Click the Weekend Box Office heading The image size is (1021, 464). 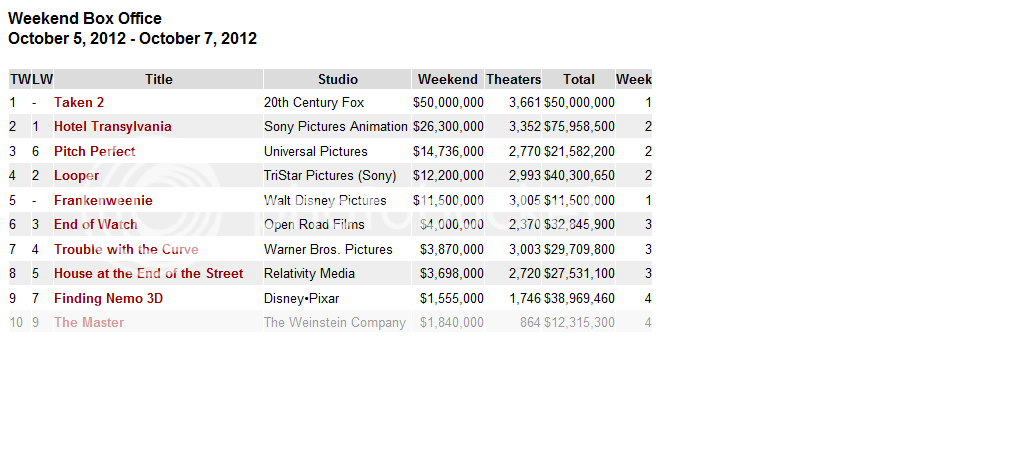tap(85, 18)
